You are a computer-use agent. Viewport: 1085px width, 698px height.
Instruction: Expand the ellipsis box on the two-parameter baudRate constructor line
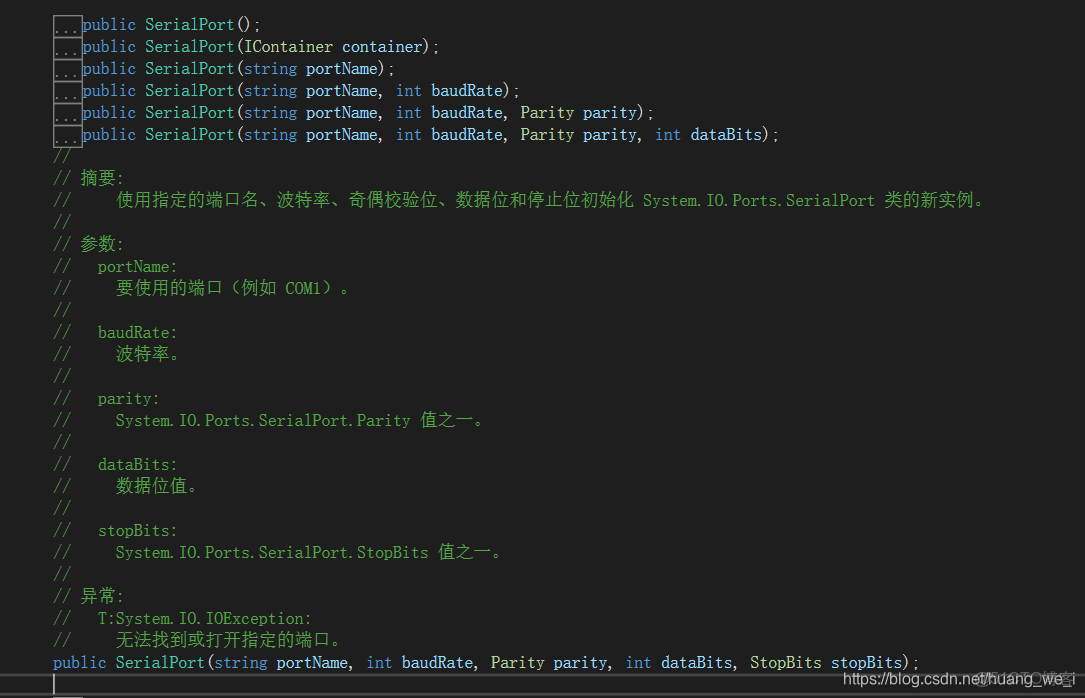[x=67, y=91]
